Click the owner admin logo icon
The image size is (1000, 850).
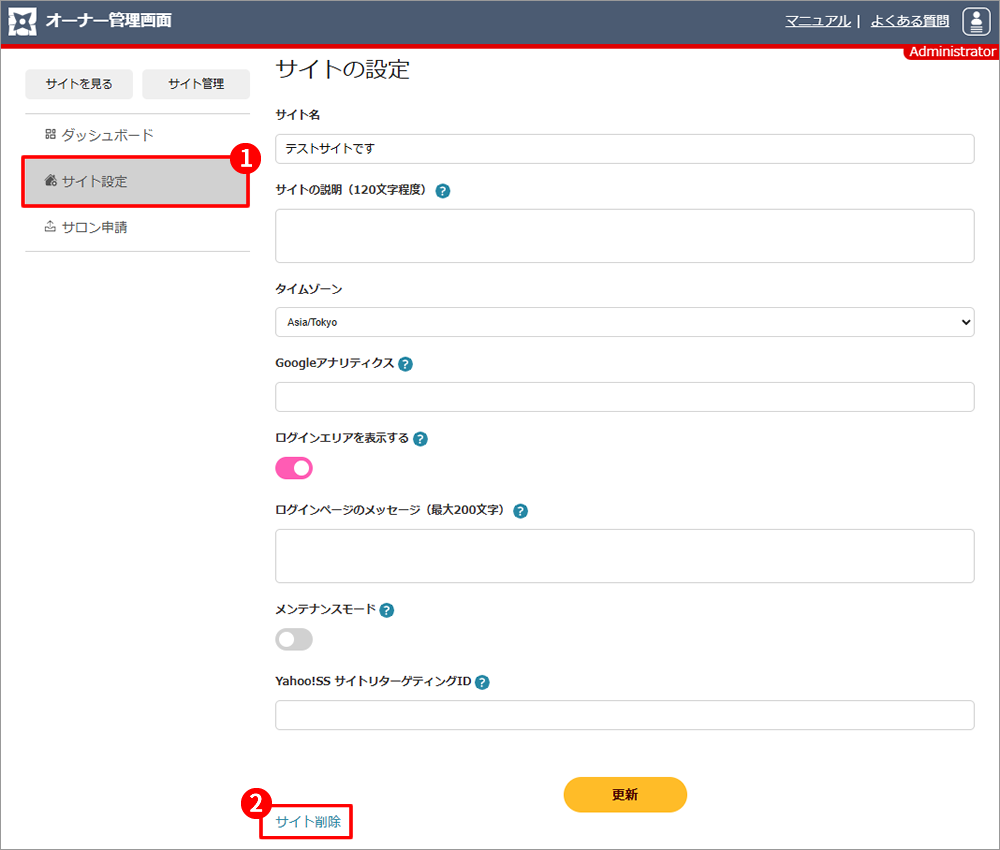[x=22, y=21]
